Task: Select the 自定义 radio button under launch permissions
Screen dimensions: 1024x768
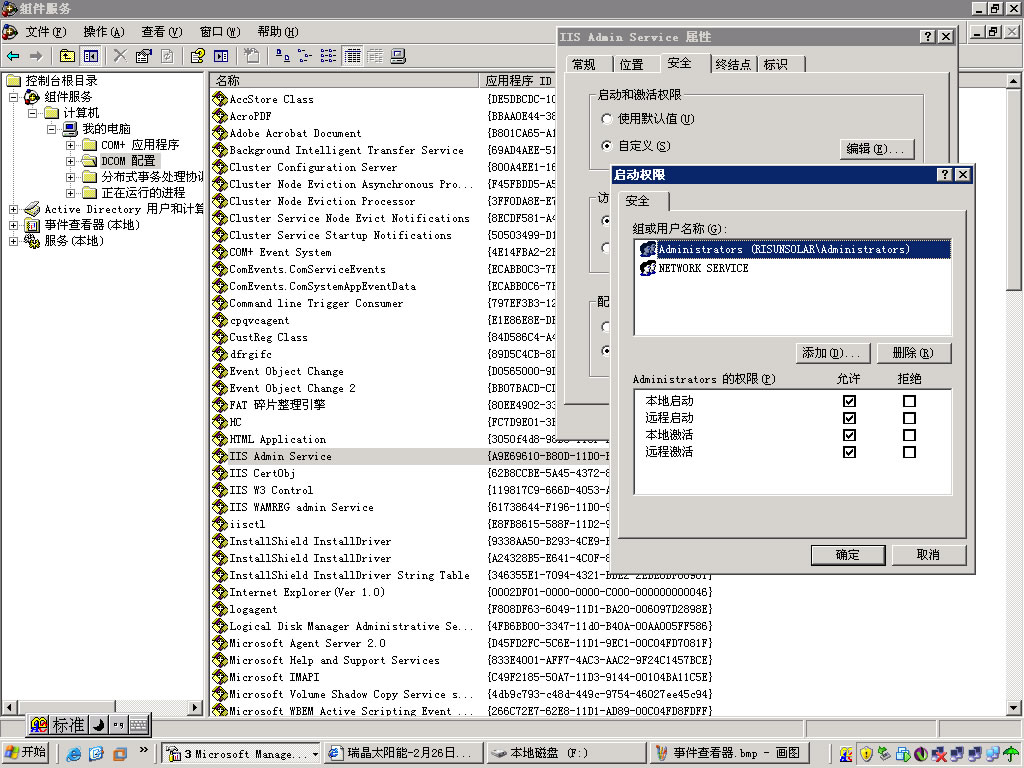Action: 607,146
